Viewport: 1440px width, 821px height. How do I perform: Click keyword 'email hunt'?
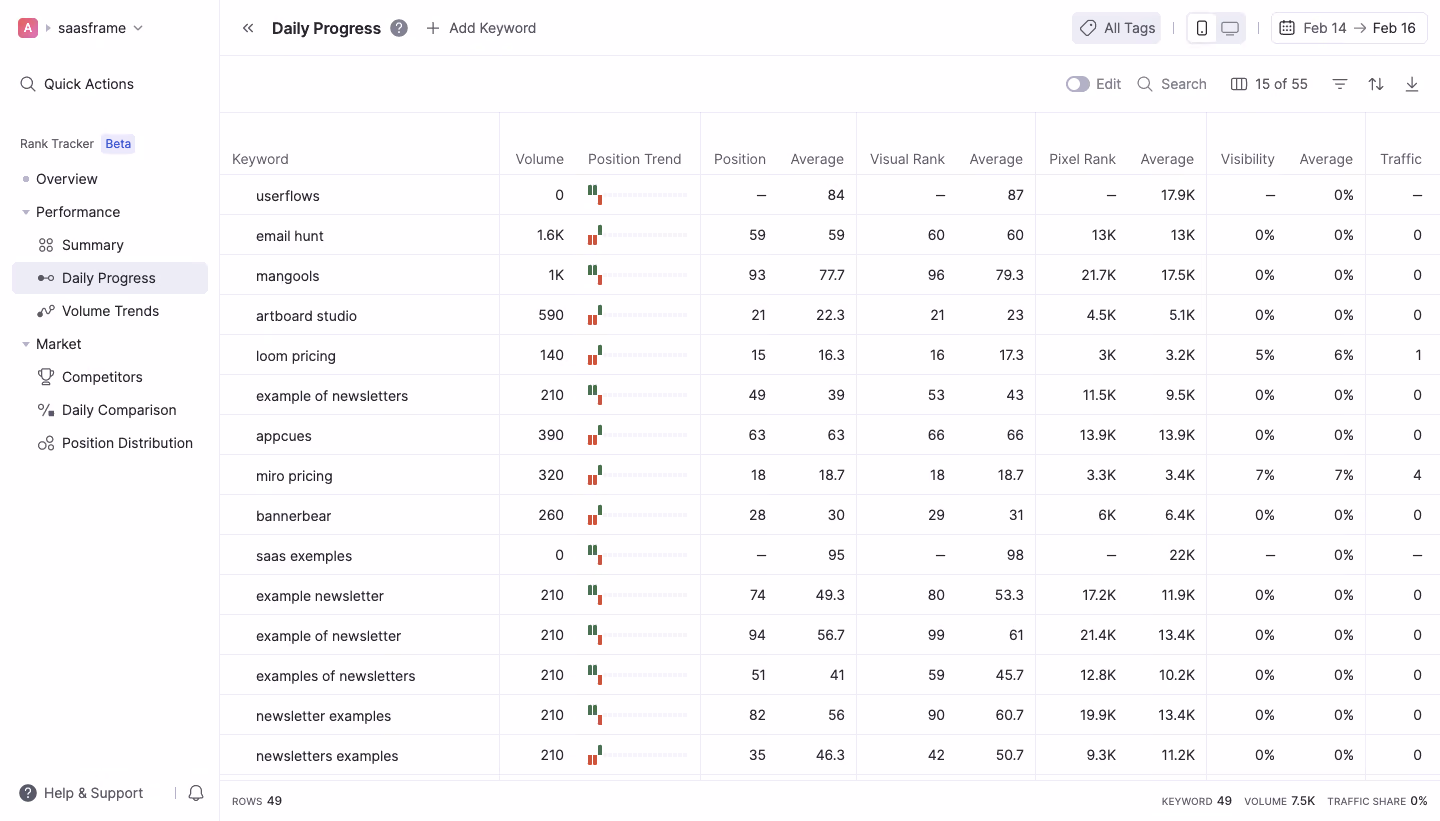pyautogui.click(x=290, y=236)
